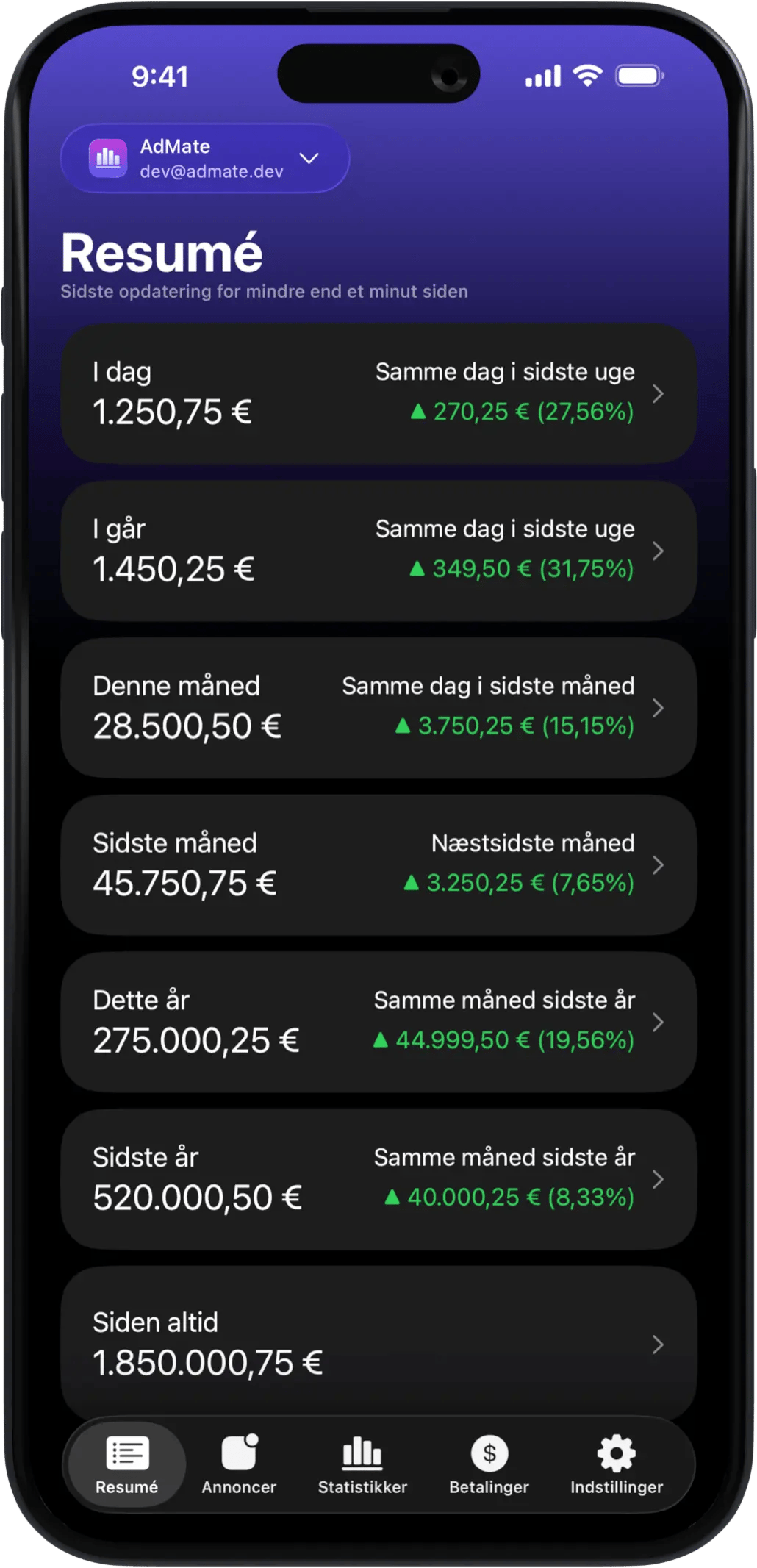Image resolution: width=757 pixels, height=1568 pixels.
Task: Open the Dette år earnings card
Action: [378, 1022]
